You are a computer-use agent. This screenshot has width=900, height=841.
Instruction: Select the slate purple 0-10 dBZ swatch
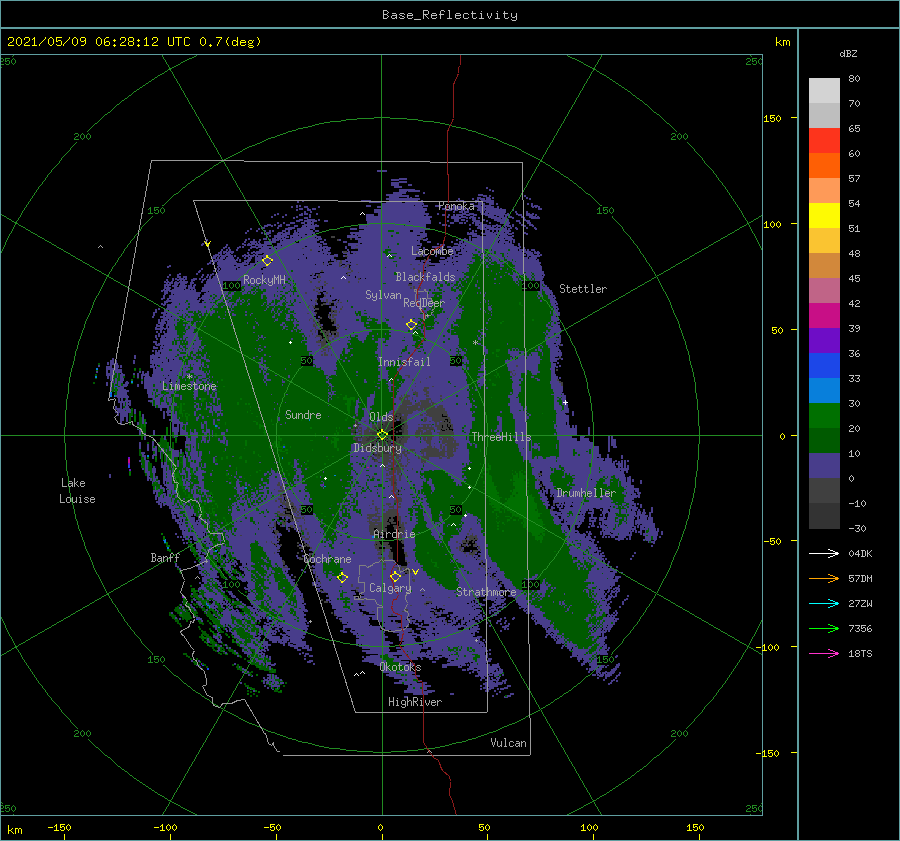tap(824, 466)
